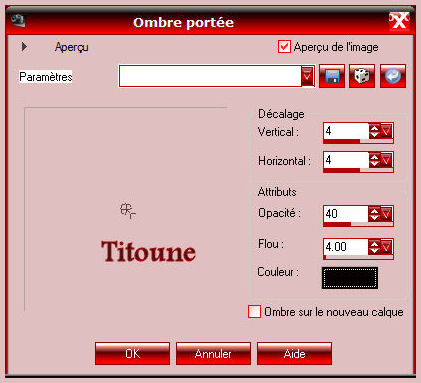Click the Flou value field showing 4.00
Screen dimensions: 421x383
pos(346,247)
